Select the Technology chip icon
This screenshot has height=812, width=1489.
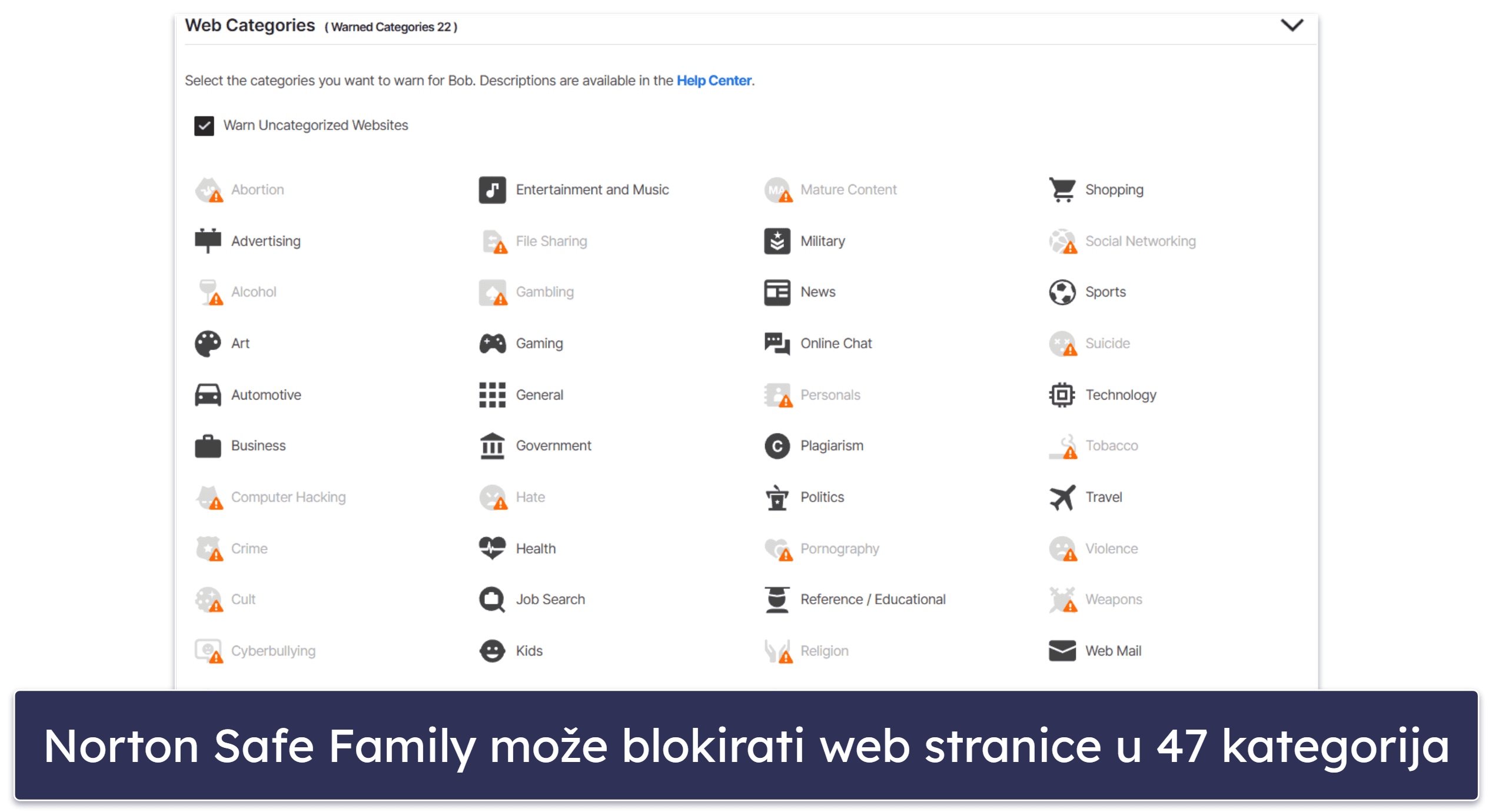1062,395
